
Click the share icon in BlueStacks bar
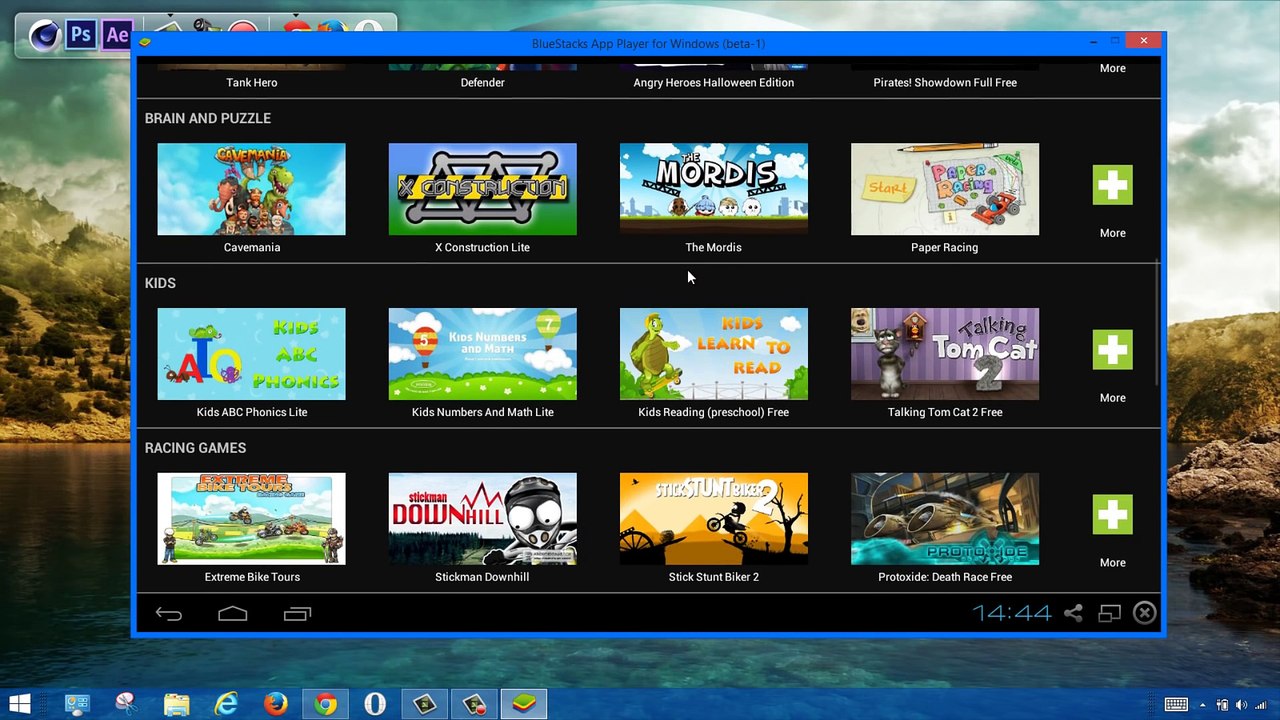pyautogui.click(x=1073, y=613)
